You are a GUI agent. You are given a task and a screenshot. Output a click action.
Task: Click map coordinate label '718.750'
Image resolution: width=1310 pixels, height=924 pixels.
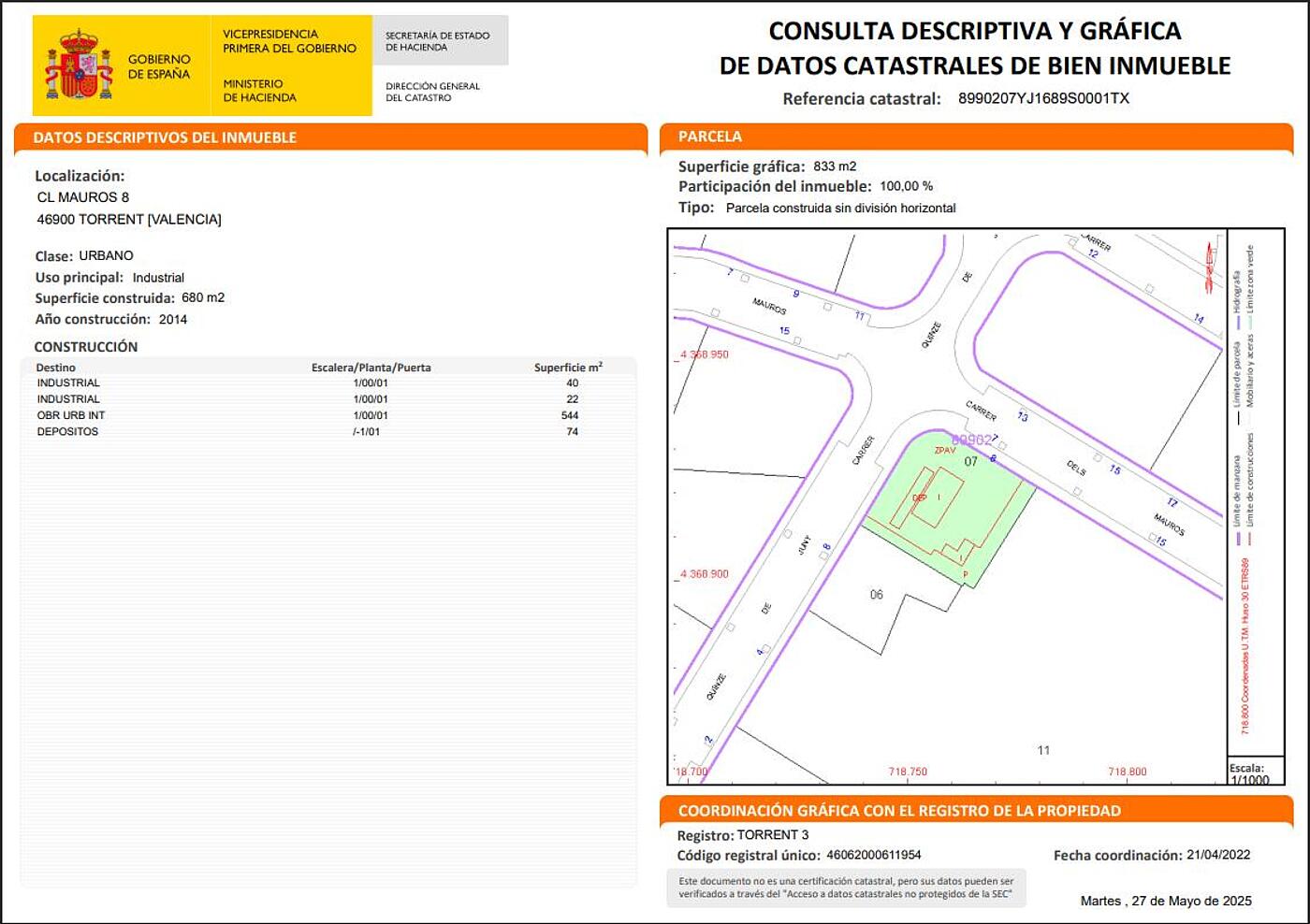click(908, 772)
